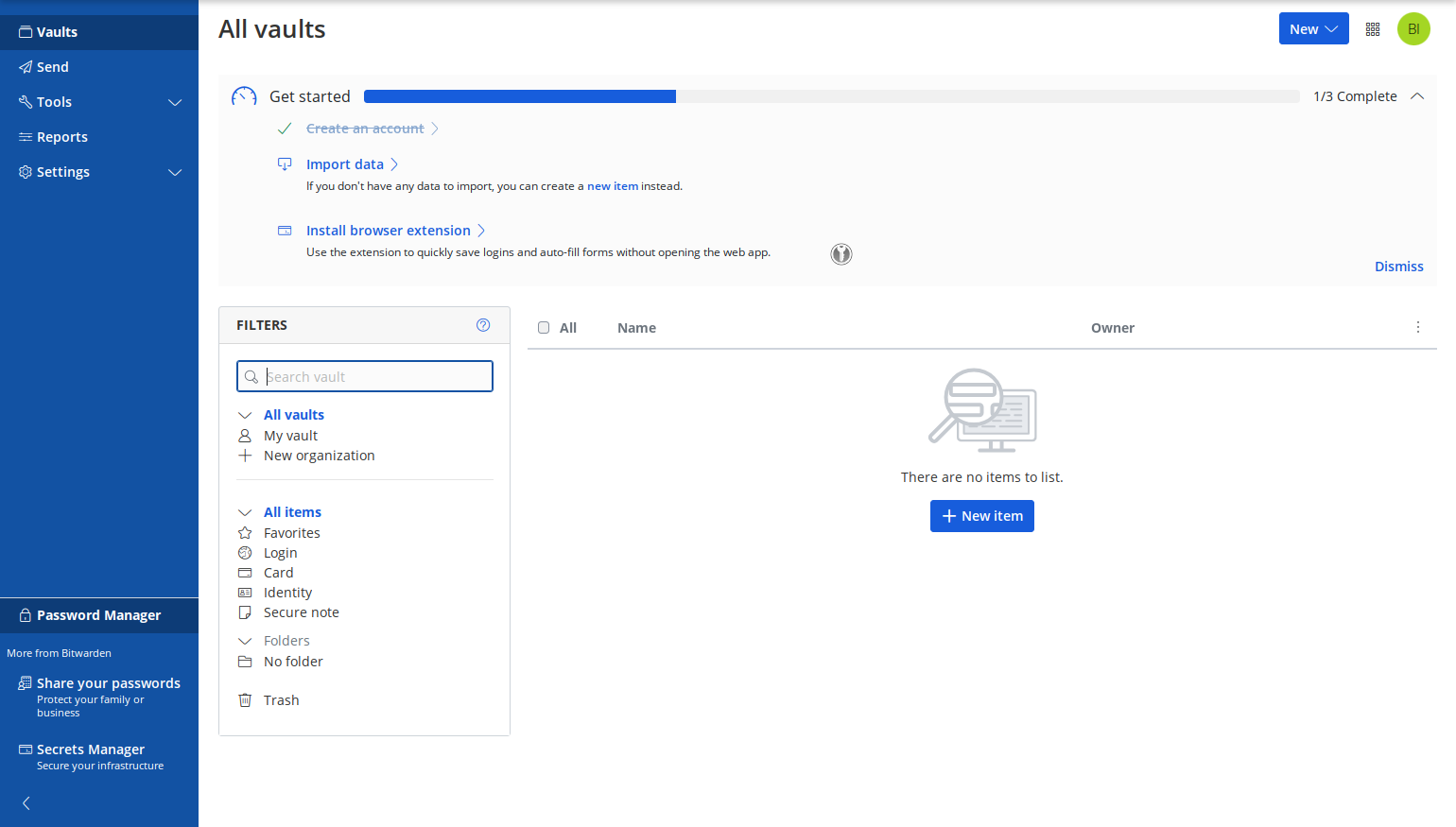Image resolution: width=1456 pixels, height=827 pixels.
Task: Filter by Secure note icon
Action: [x=245, y=612]
